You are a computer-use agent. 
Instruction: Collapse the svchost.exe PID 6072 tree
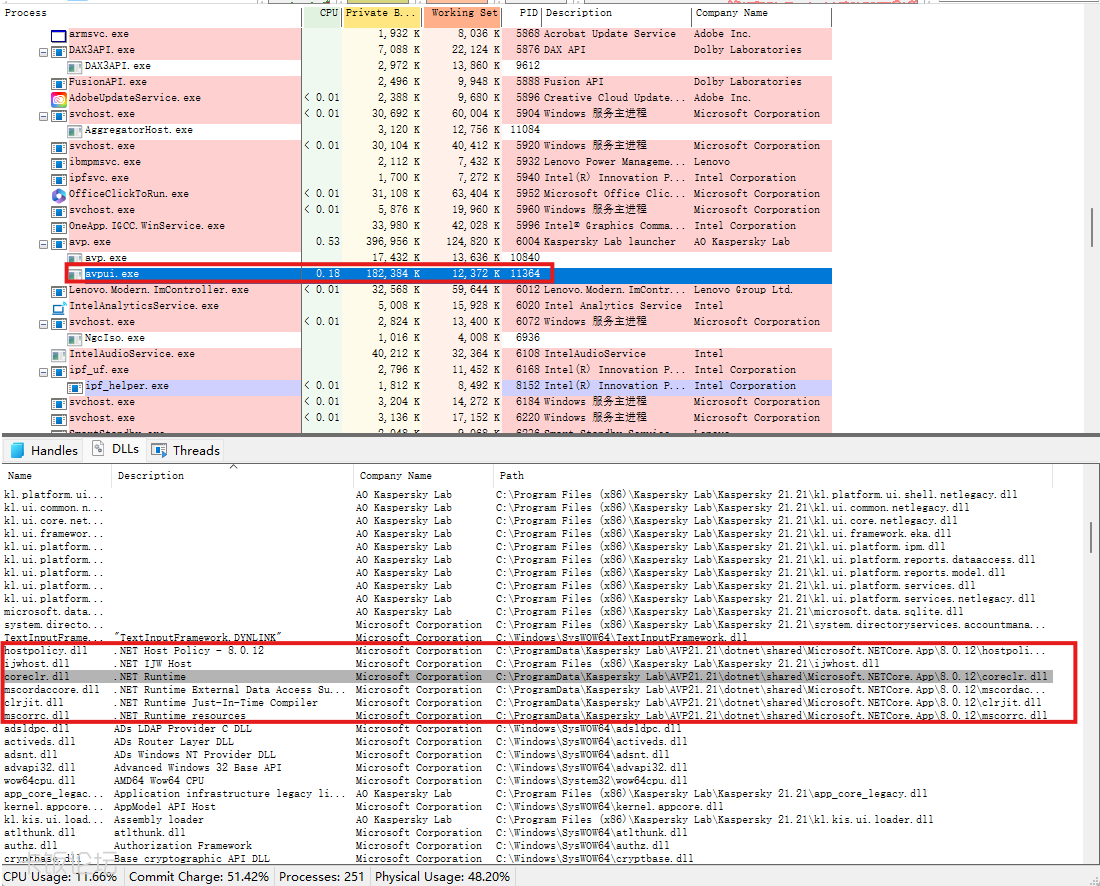pos(43,323)
